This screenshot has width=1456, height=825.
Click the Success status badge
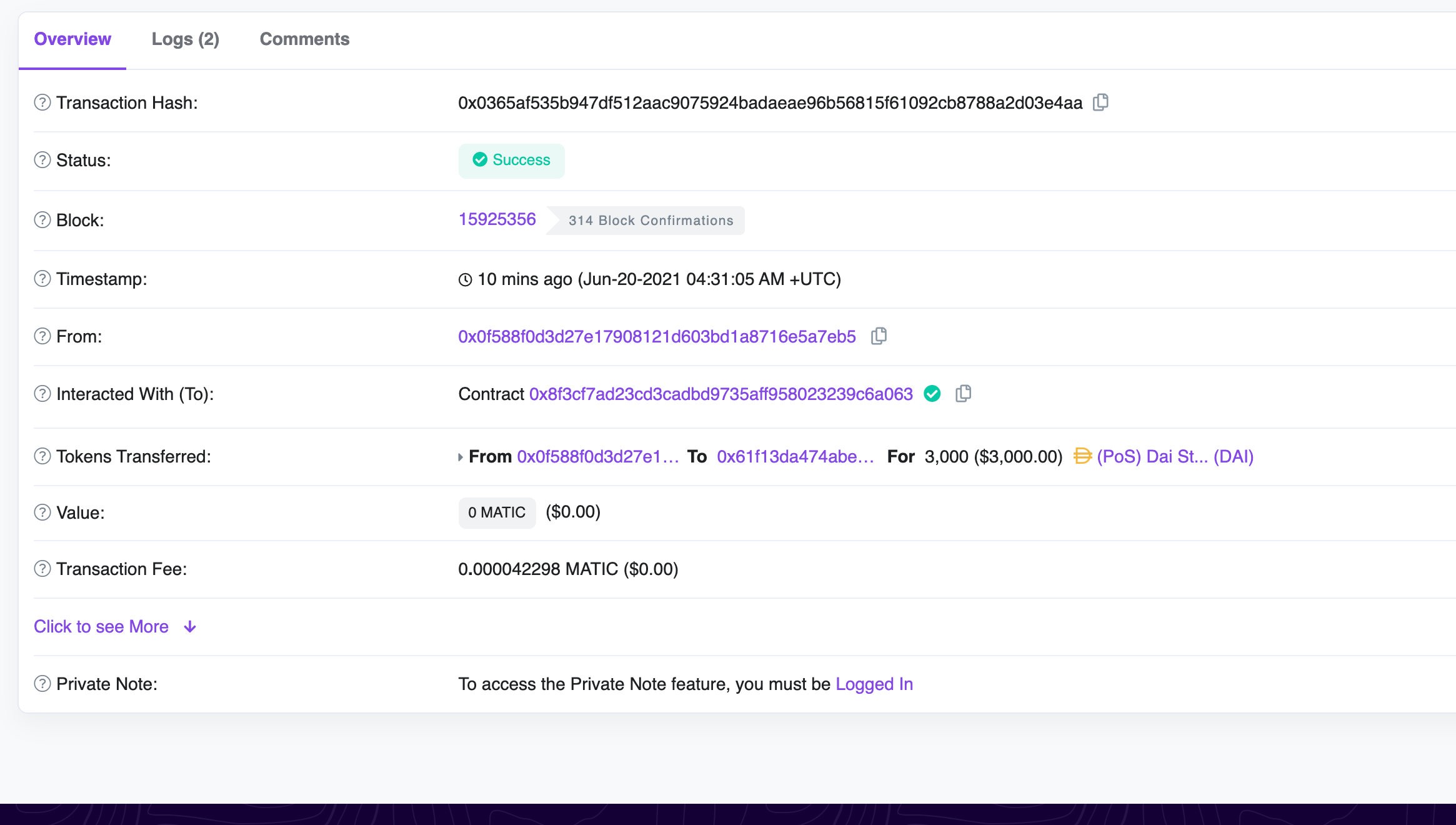coord(512,161)
